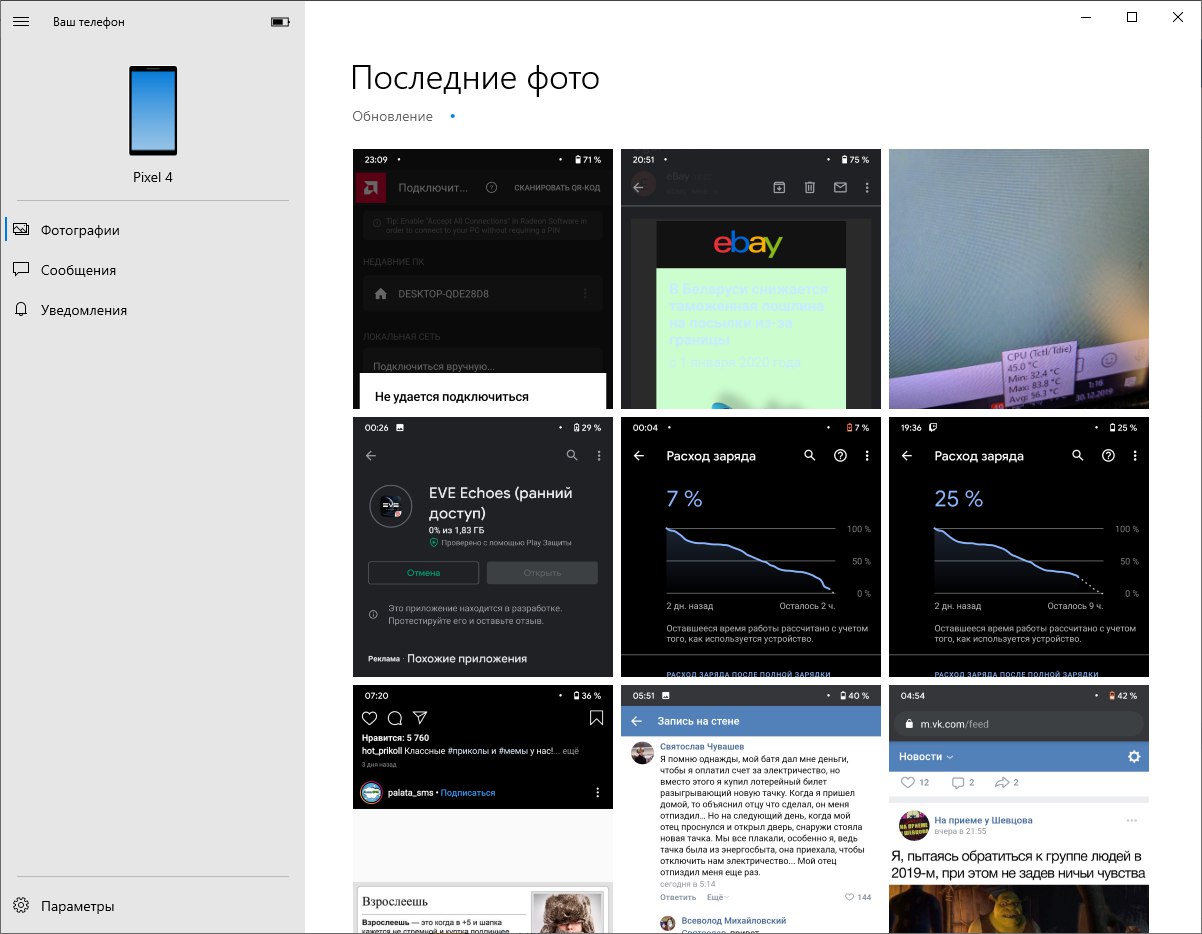Click the Параметры gear icon
Screen dimensions: 1202x934
(21, 906)
